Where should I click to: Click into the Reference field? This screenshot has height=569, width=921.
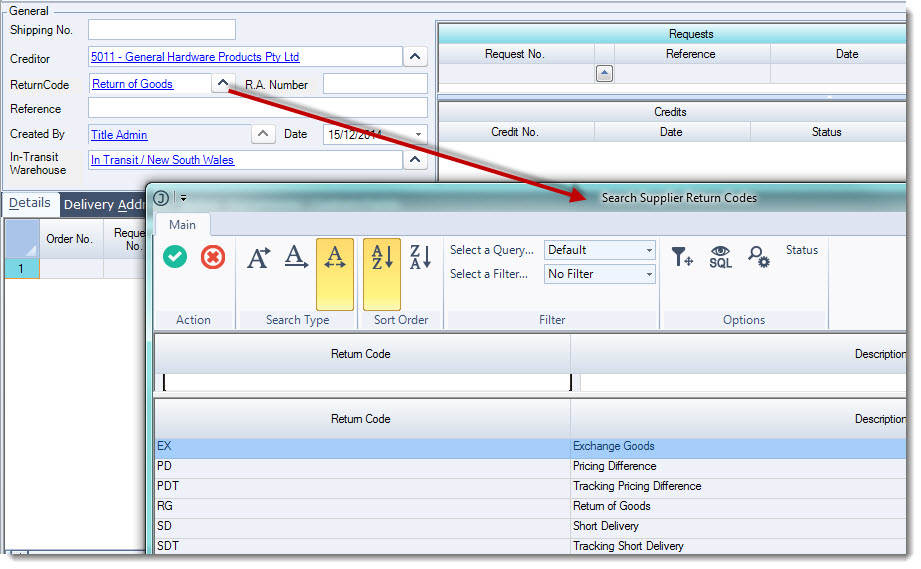257,109
